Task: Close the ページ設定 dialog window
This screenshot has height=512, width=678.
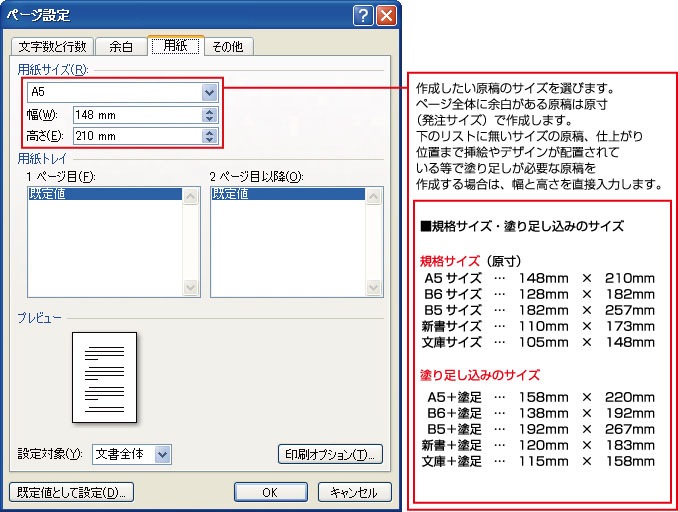Action: point(386,15)
